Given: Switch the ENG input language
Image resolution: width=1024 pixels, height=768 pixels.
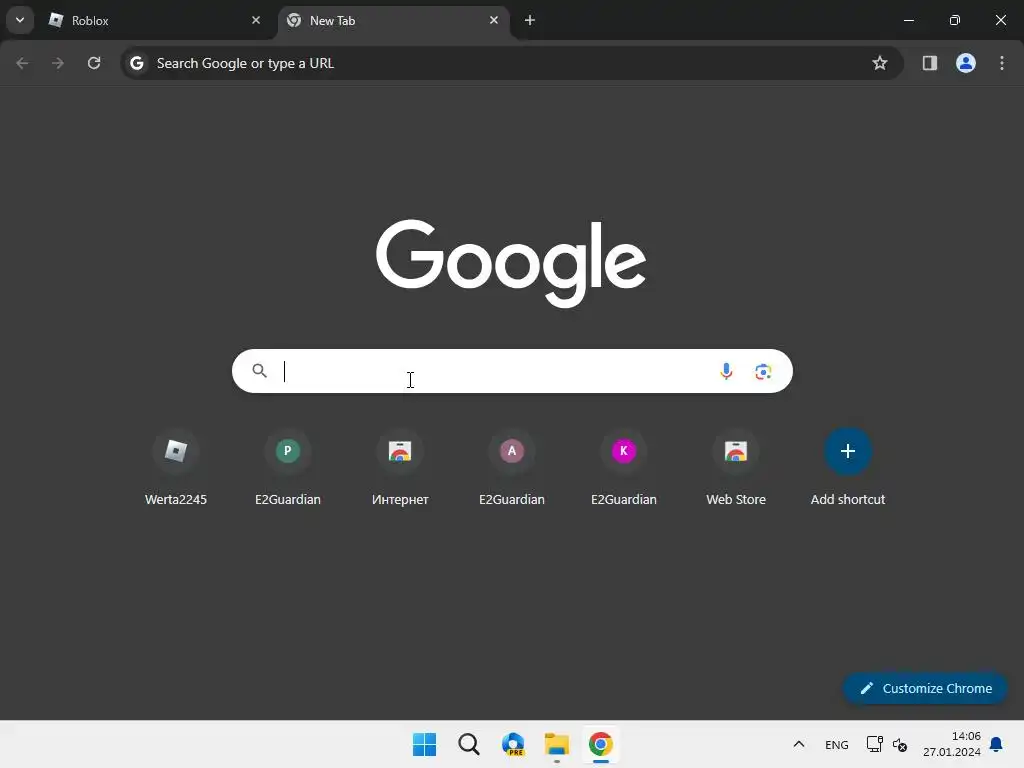Looking at the screenshot, I should coord(837,744).
